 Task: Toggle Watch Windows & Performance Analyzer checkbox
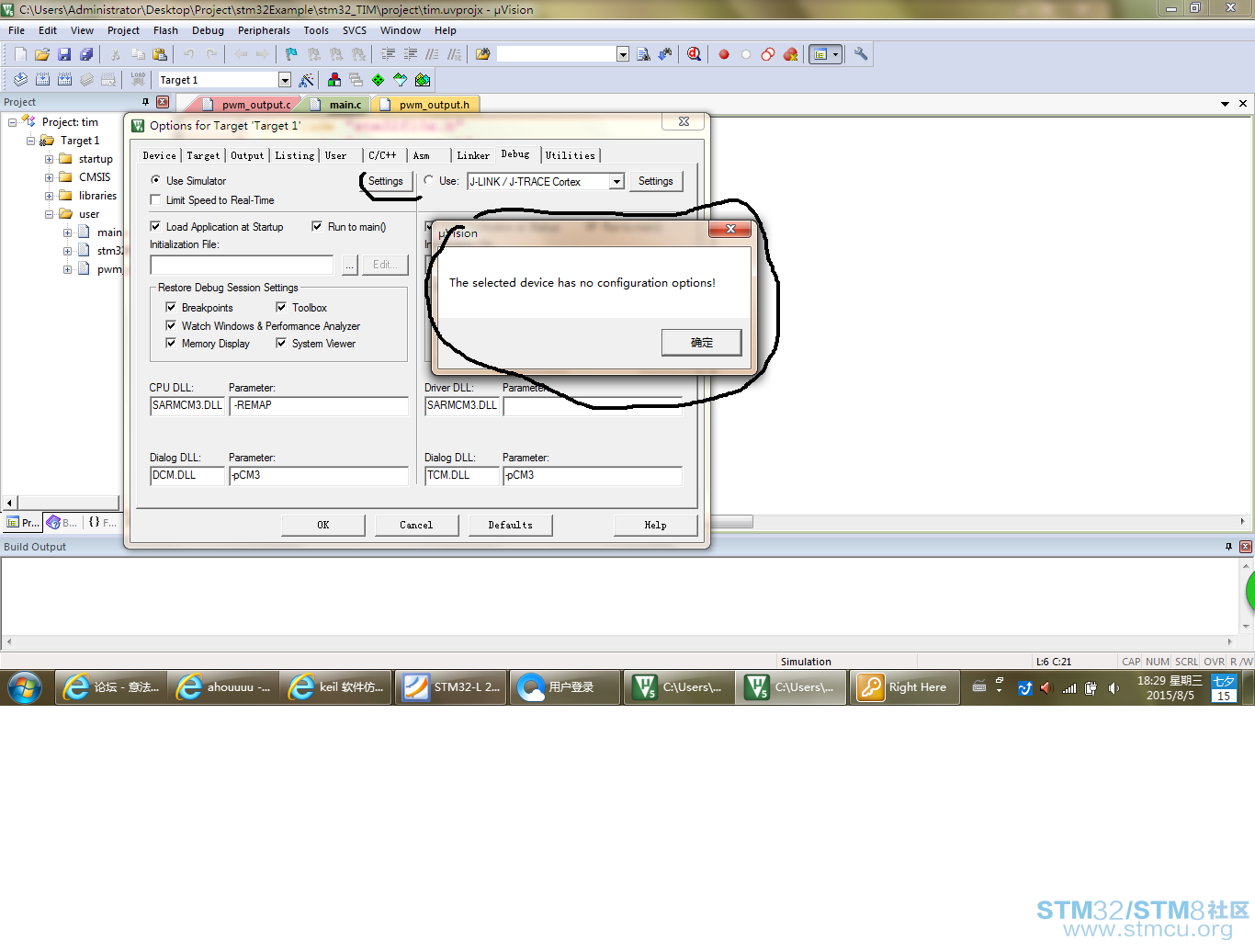pos(171,325)
